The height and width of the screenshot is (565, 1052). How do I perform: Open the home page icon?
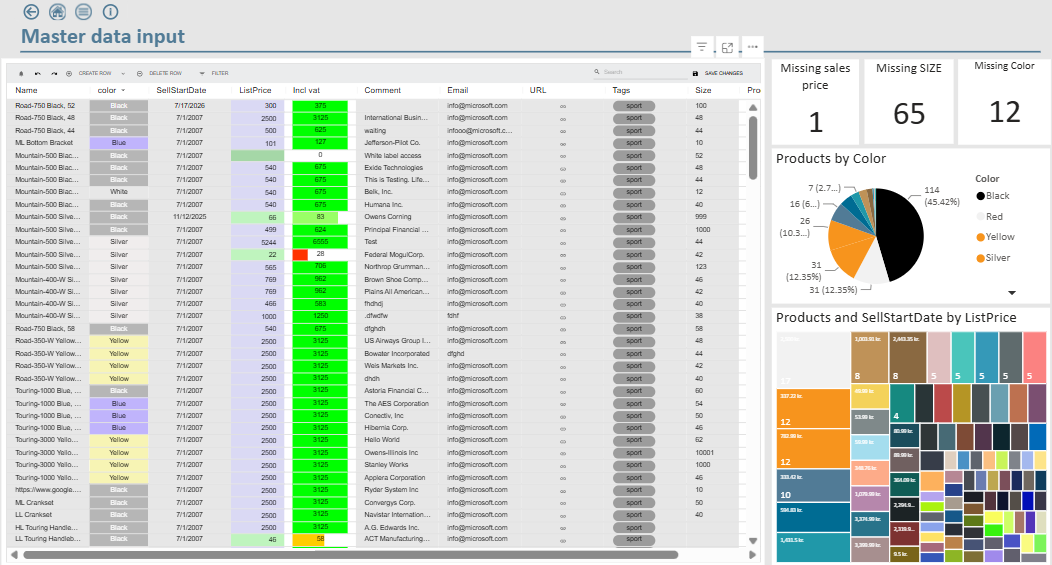click(58, 11)
